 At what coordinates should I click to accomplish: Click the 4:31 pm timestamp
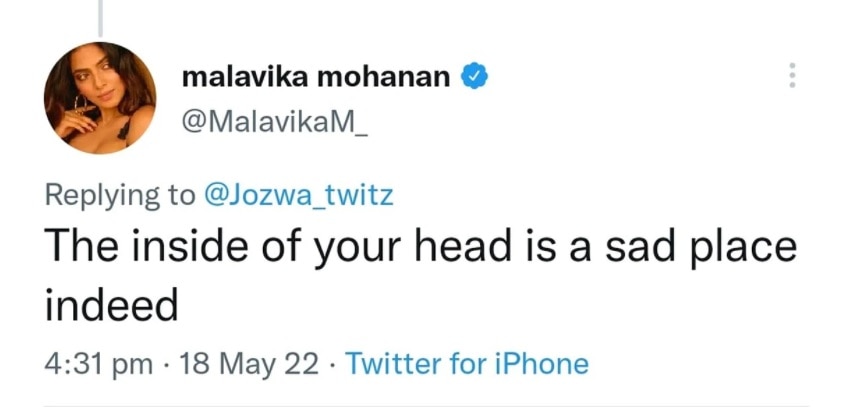[x=98, y=363]
